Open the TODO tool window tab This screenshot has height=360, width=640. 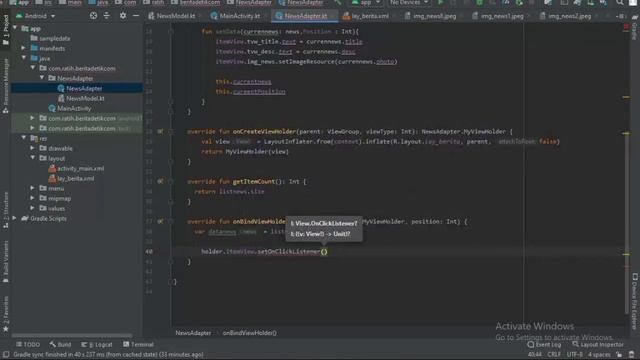(x=28, y=344)
